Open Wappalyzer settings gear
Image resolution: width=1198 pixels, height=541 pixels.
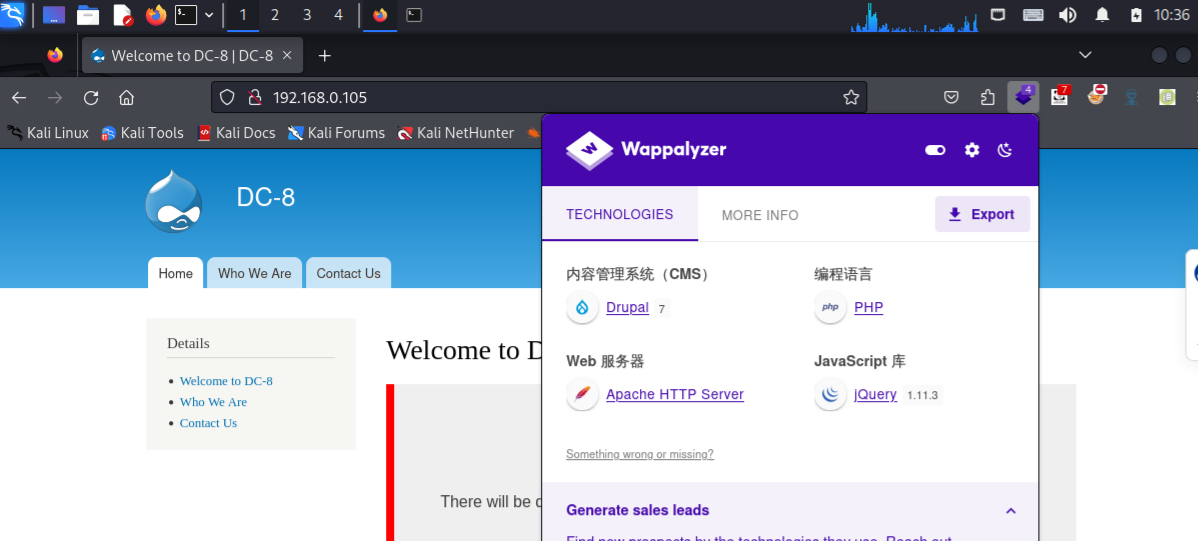point(972,150)
